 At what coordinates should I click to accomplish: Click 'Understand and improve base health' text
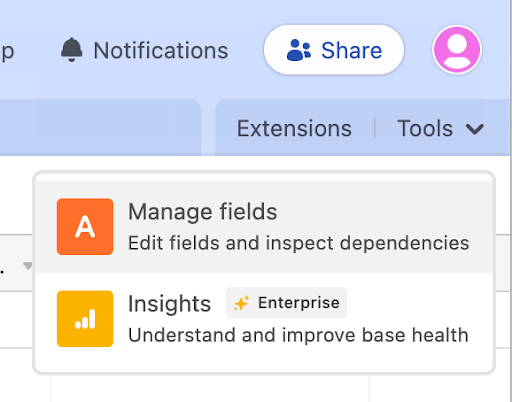click(298, 335)
